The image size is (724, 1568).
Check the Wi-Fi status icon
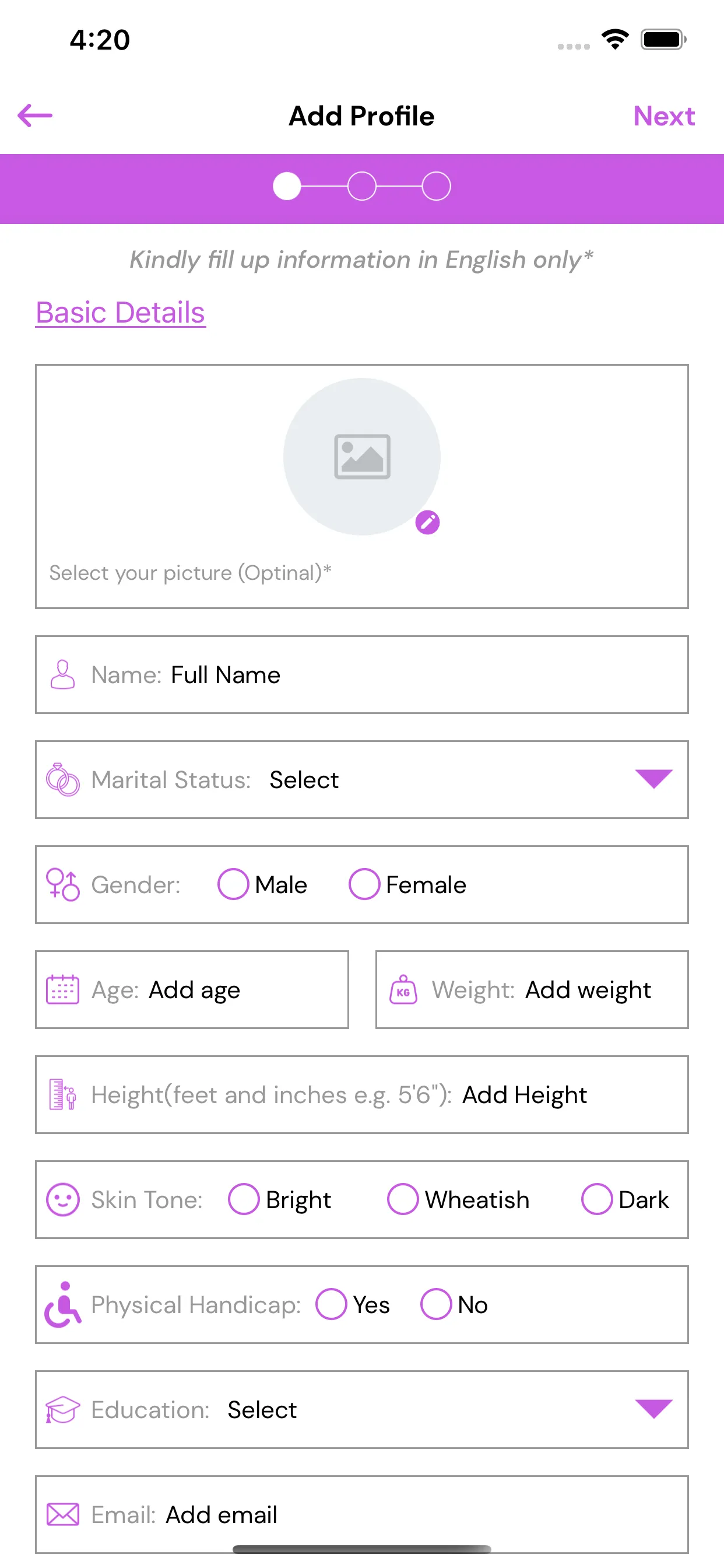(615, 40)
